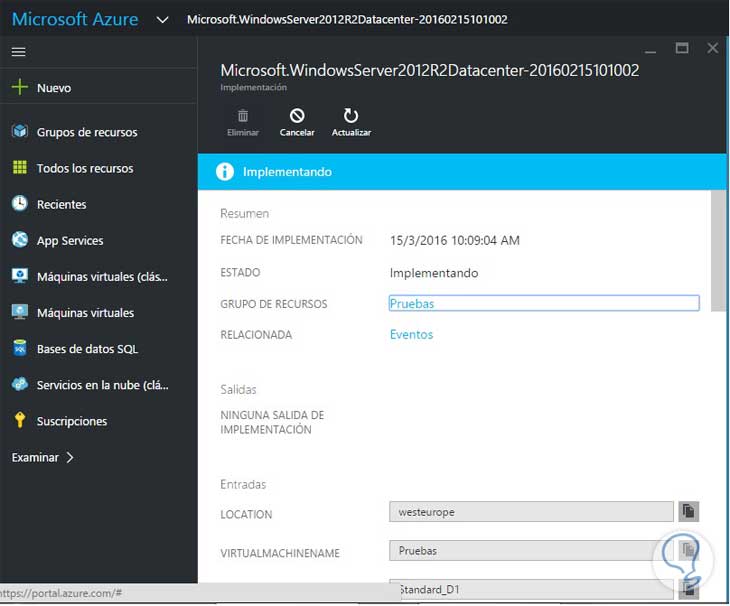Click Todos los recursos grid icon
The height and width of the screenshot is (606, 730).
pyautogui.click(x=20, y=167)
